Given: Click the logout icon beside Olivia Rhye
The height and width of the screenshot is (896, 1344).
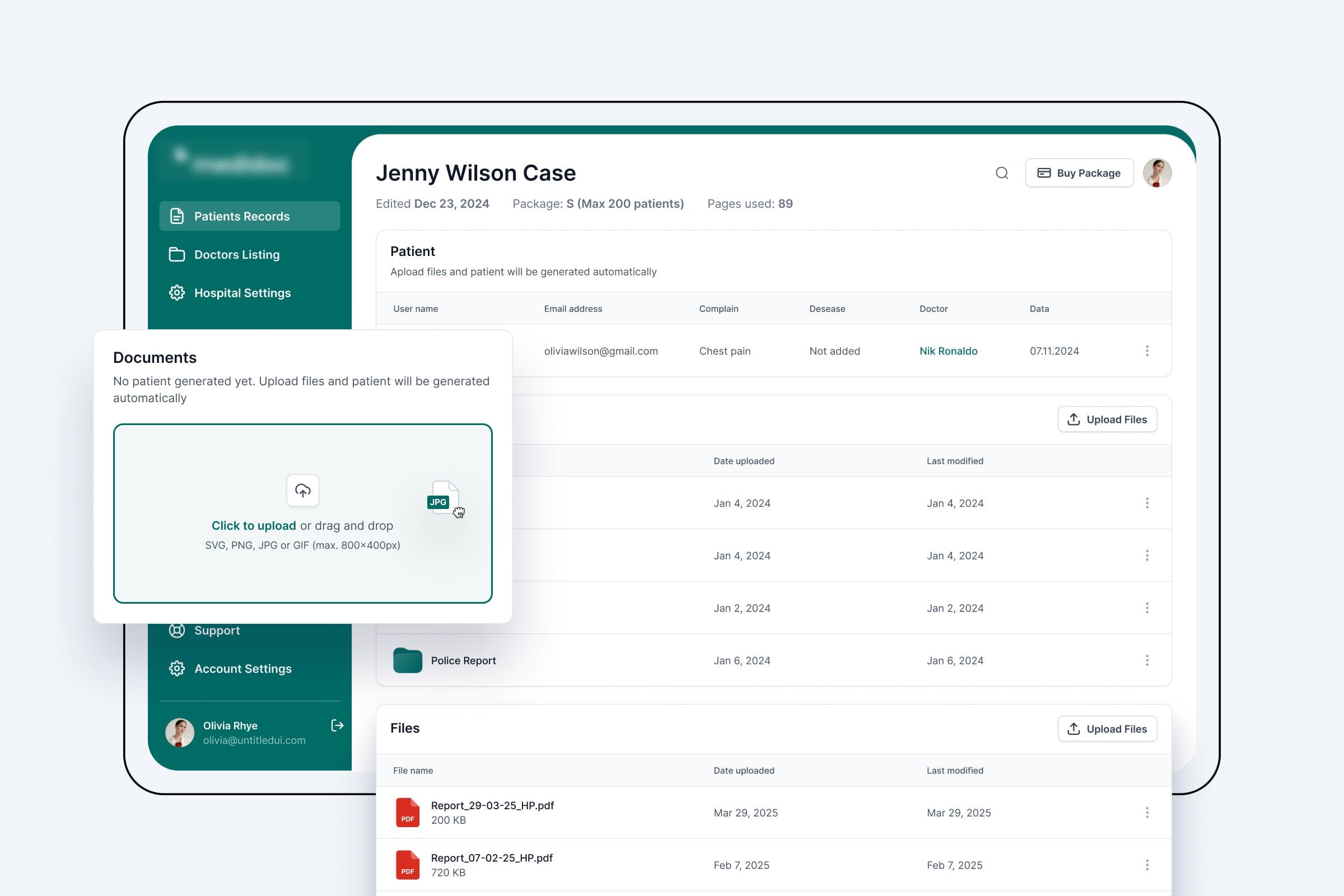Looking at the screenshot, I should tap(337, 725).
